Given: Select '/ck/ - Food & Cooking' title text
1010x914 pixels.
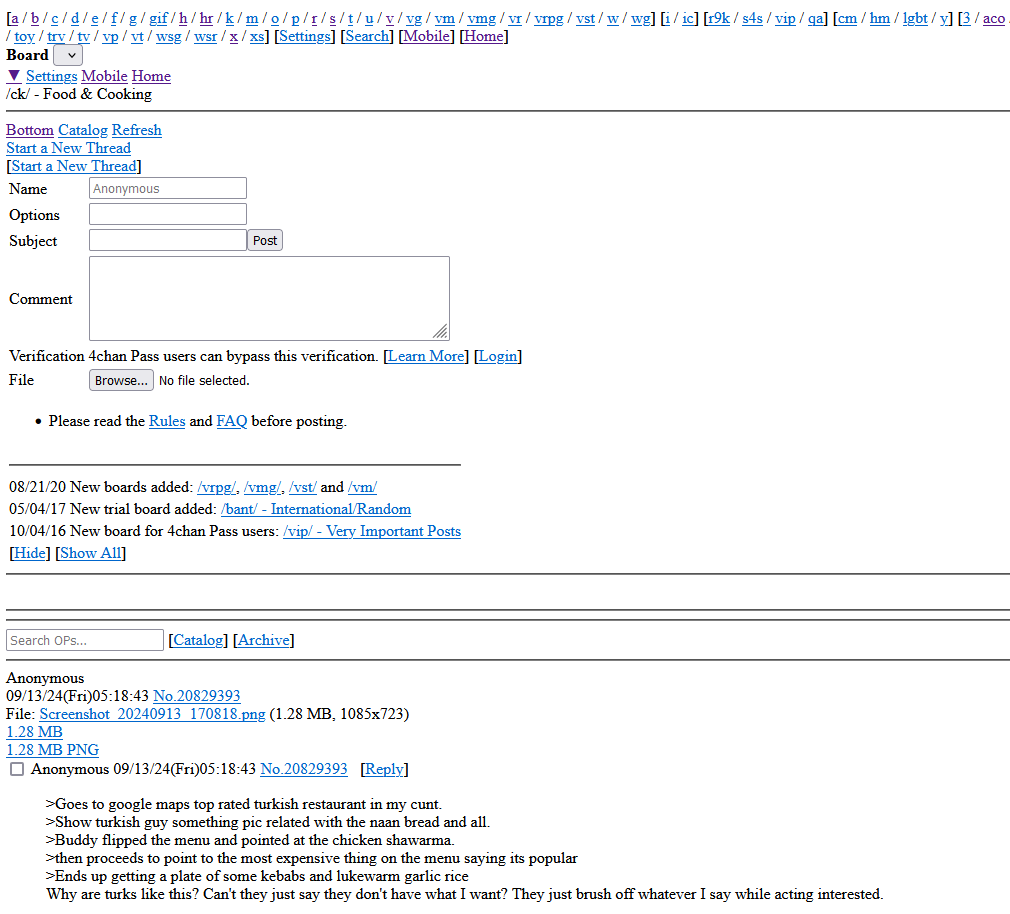Looking at the screenshot, I should (x=79, y=94).
